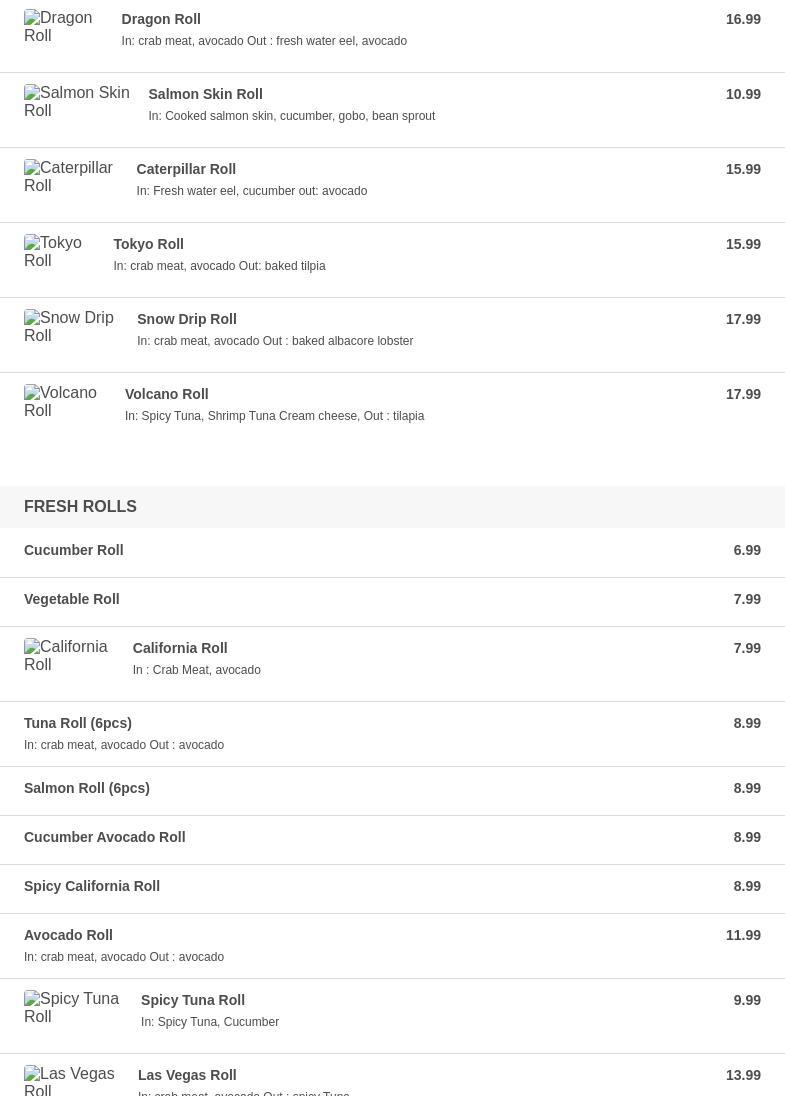Image resolution: width=785 pixels, height=1096 pixels.
Task: Click the Volcano Roll image thumbnail
Action: (x=66, y=402)
